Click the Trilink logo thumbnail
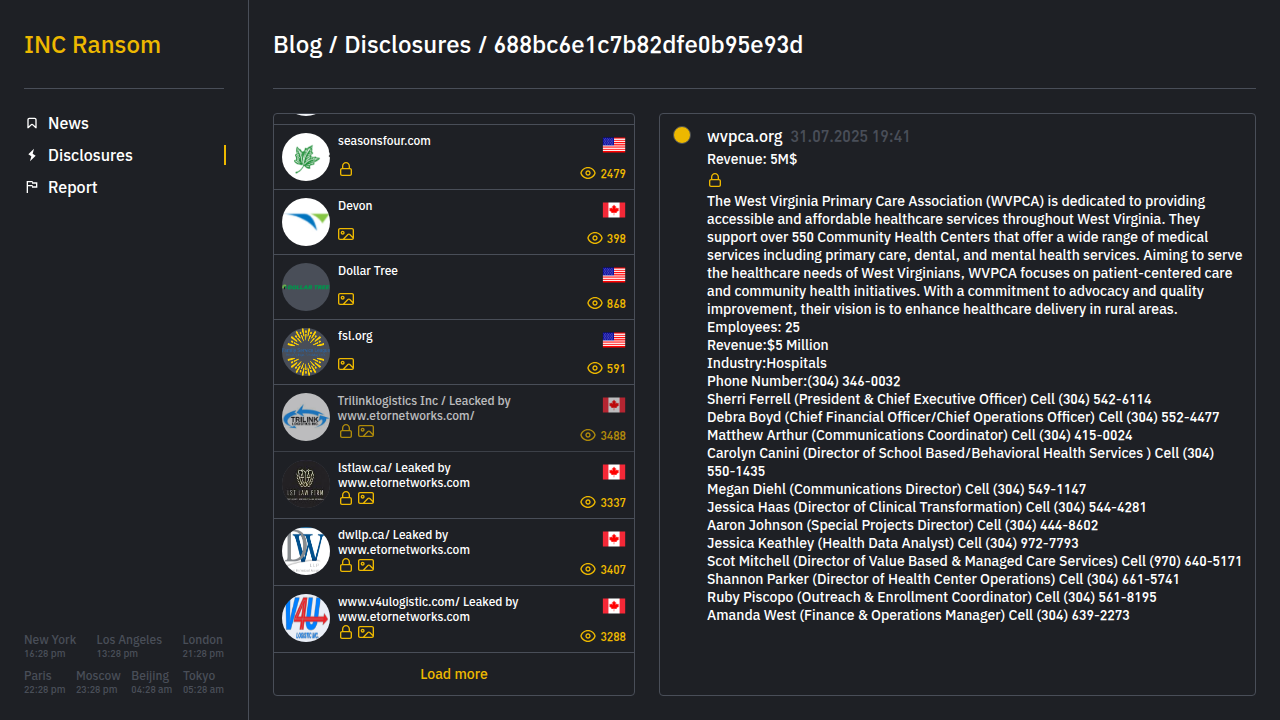Image resolution: width=1280 pixels, height=720 pixels. pos(306,418)
